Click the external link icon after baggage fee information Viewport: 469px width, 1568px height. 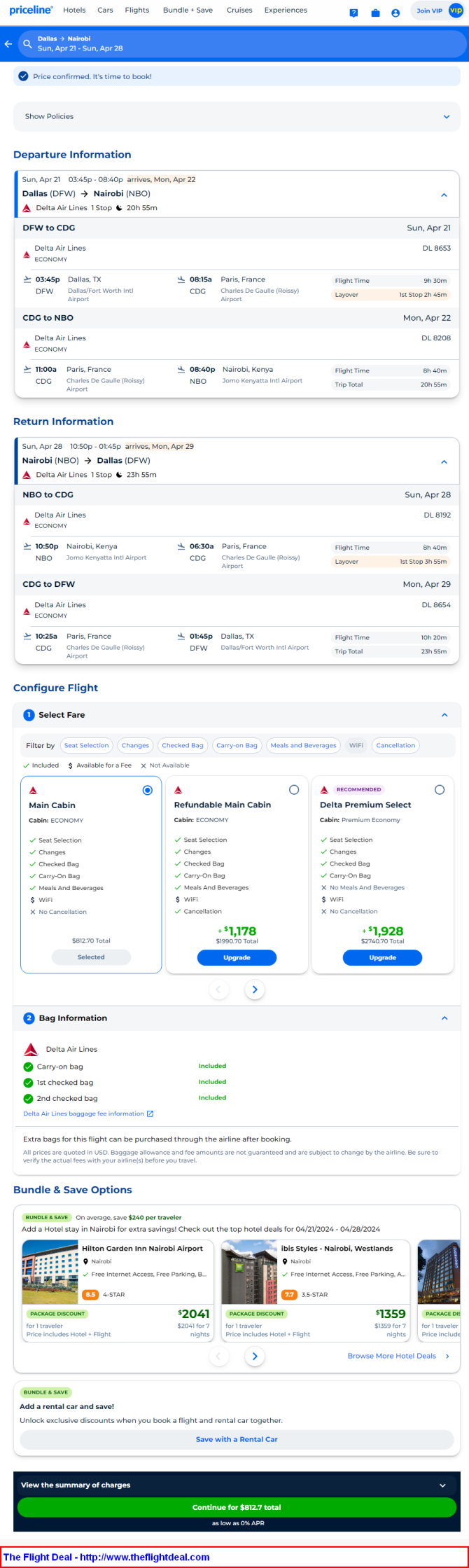pyautogui.click(x=150, y=1113)
